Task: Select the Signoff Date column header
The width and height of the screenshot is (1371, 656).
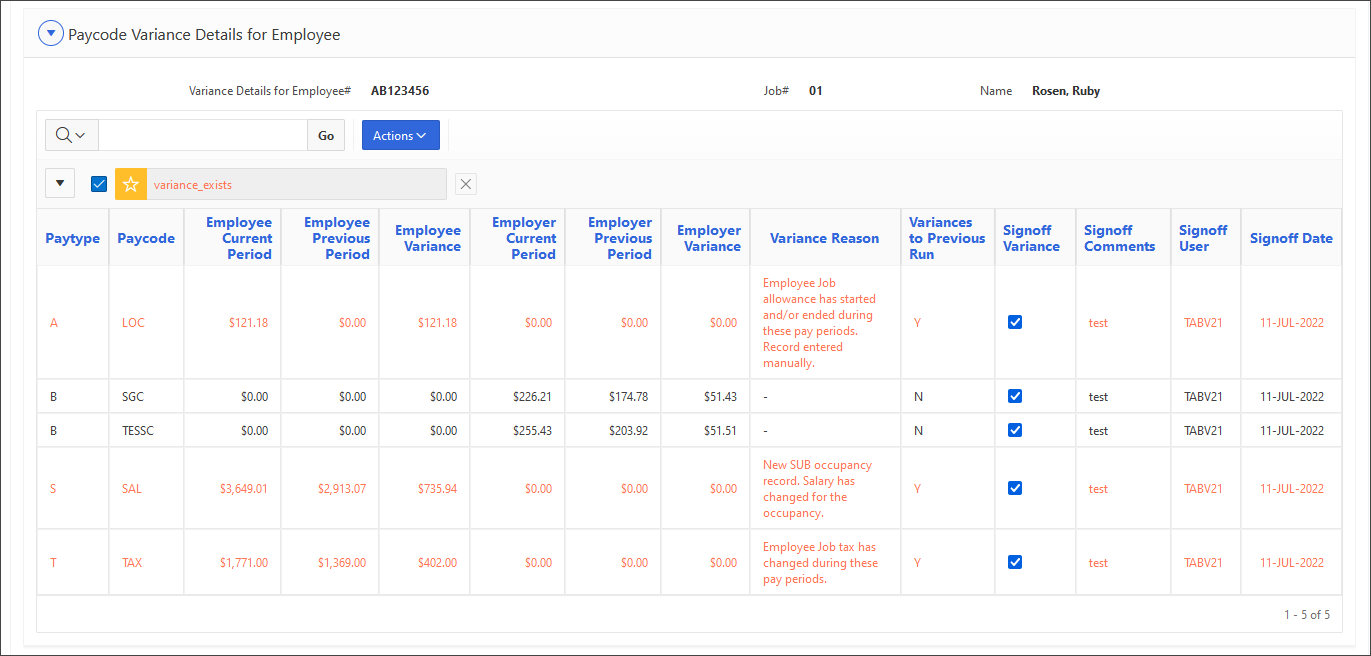Action: [1291, 238]
